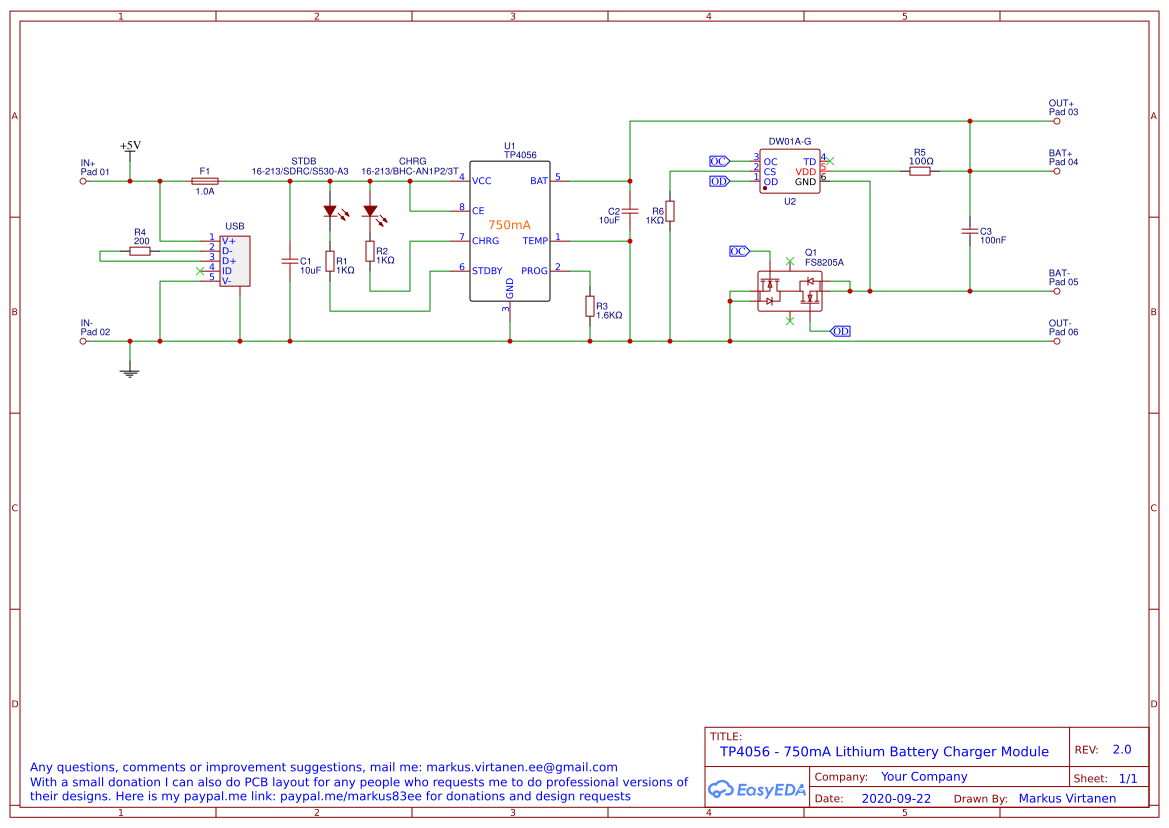Click the Sheet value '1/1'
This screenshot has height=828, width=1169.
tap(1128, 779)
